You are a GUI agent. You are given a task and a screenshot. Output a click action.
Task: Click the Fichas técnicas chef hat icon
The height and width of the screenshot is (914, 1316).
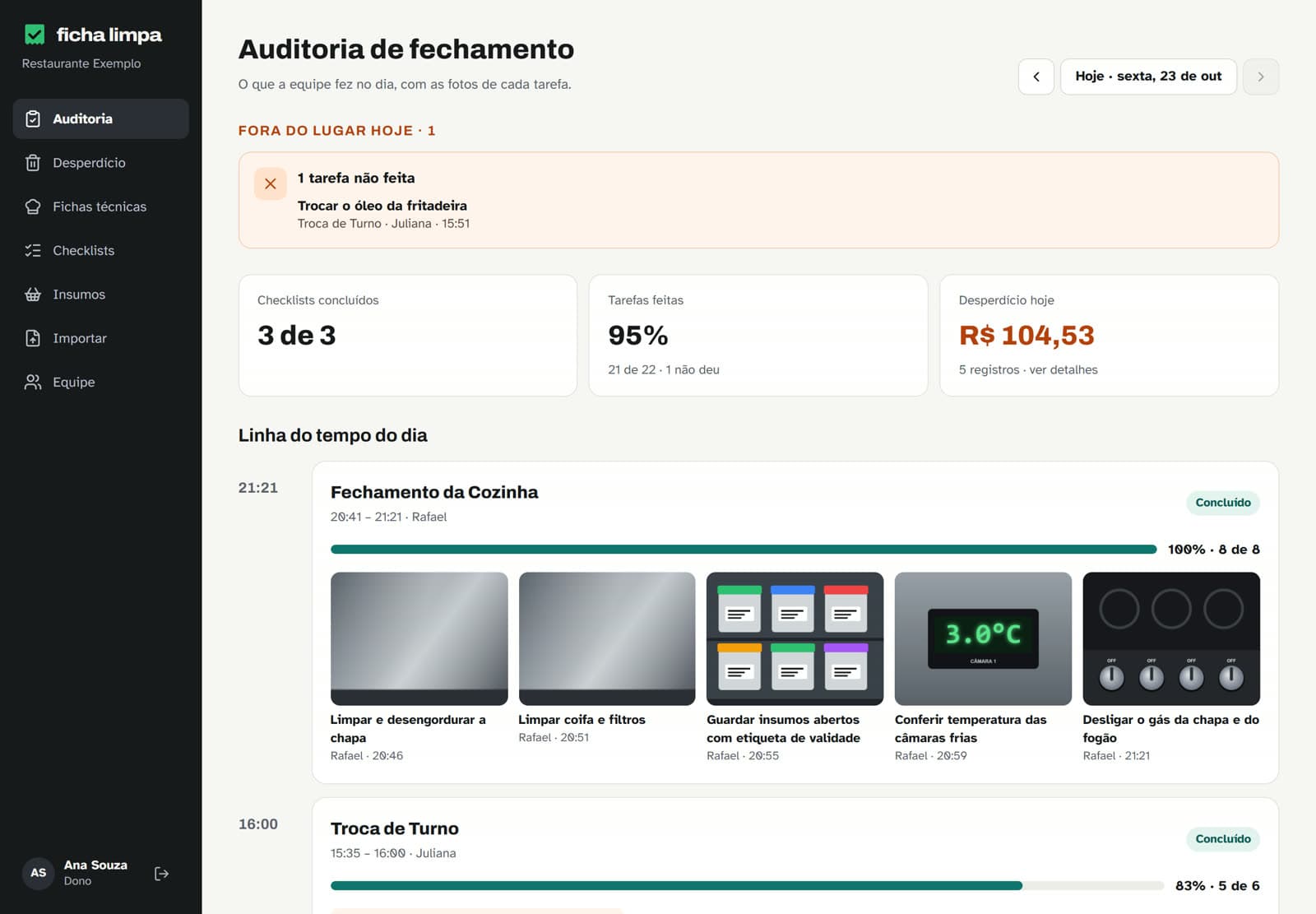click(x=33, y=206)
